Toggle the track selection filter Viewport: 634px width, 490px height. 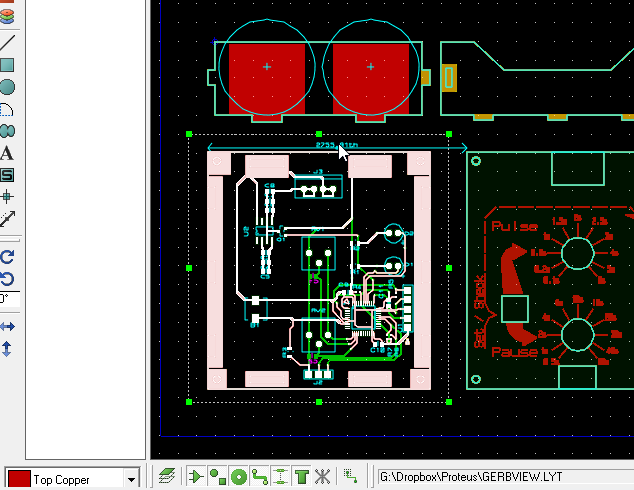259,477
